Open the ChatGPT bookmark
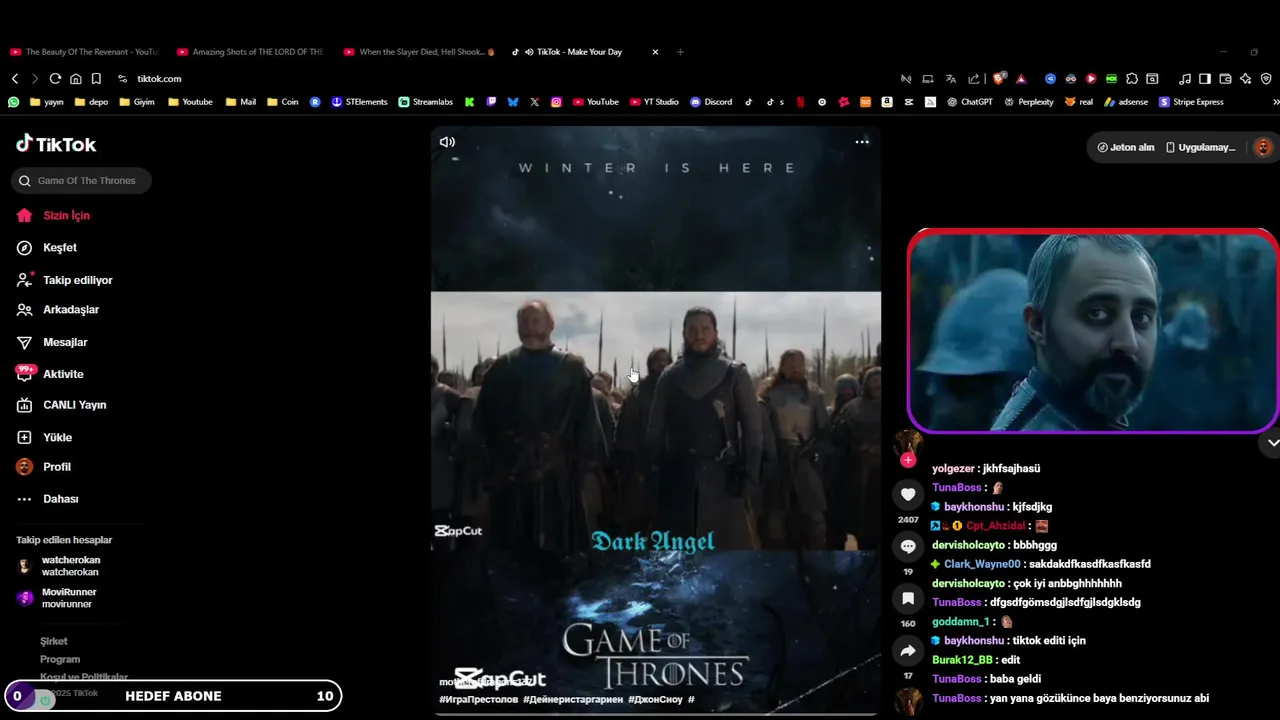 tap(970, 102)
